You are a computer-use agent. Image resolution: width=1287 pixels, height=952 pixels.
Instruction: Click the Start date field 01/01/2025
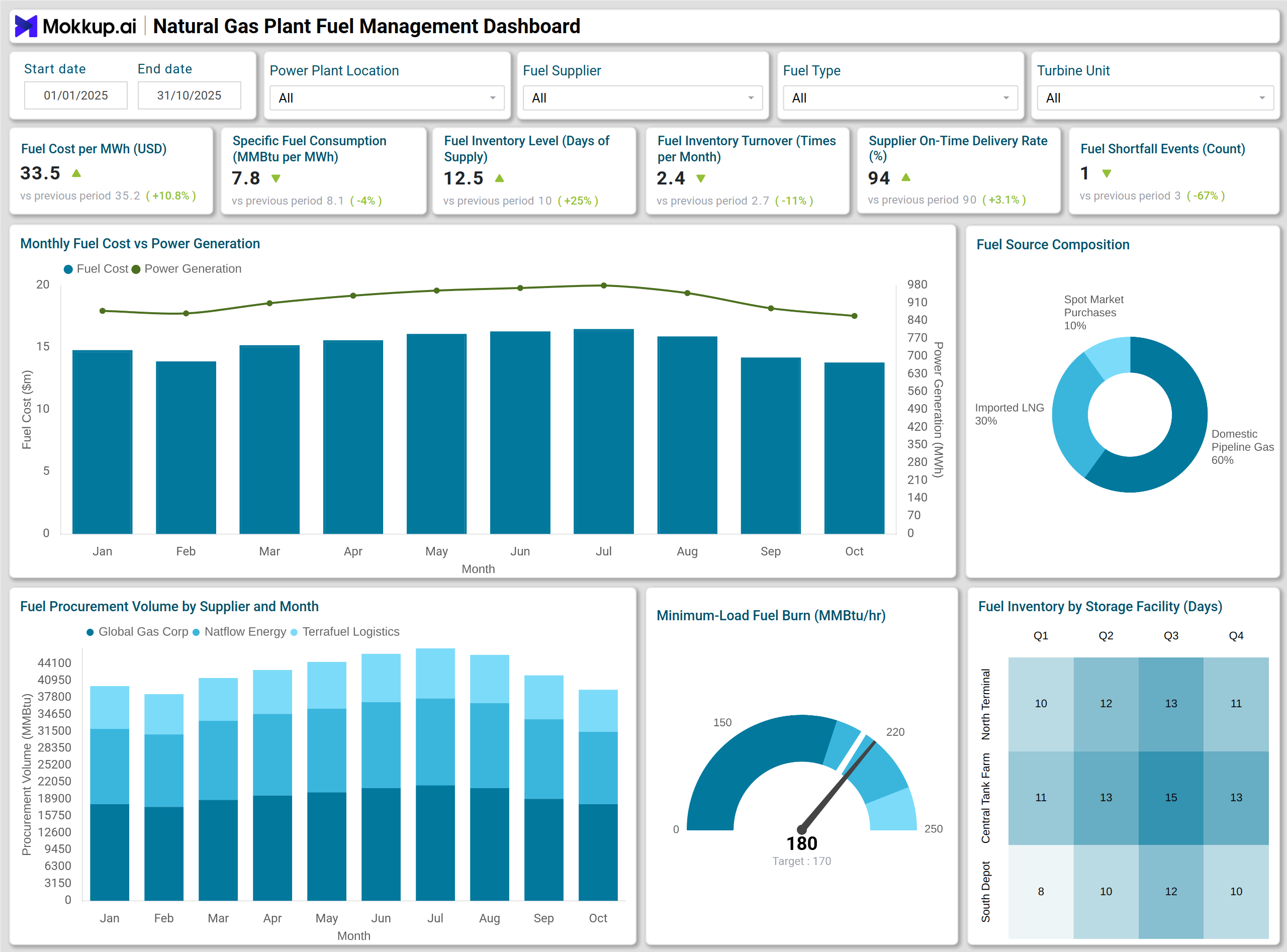(75, 95)
